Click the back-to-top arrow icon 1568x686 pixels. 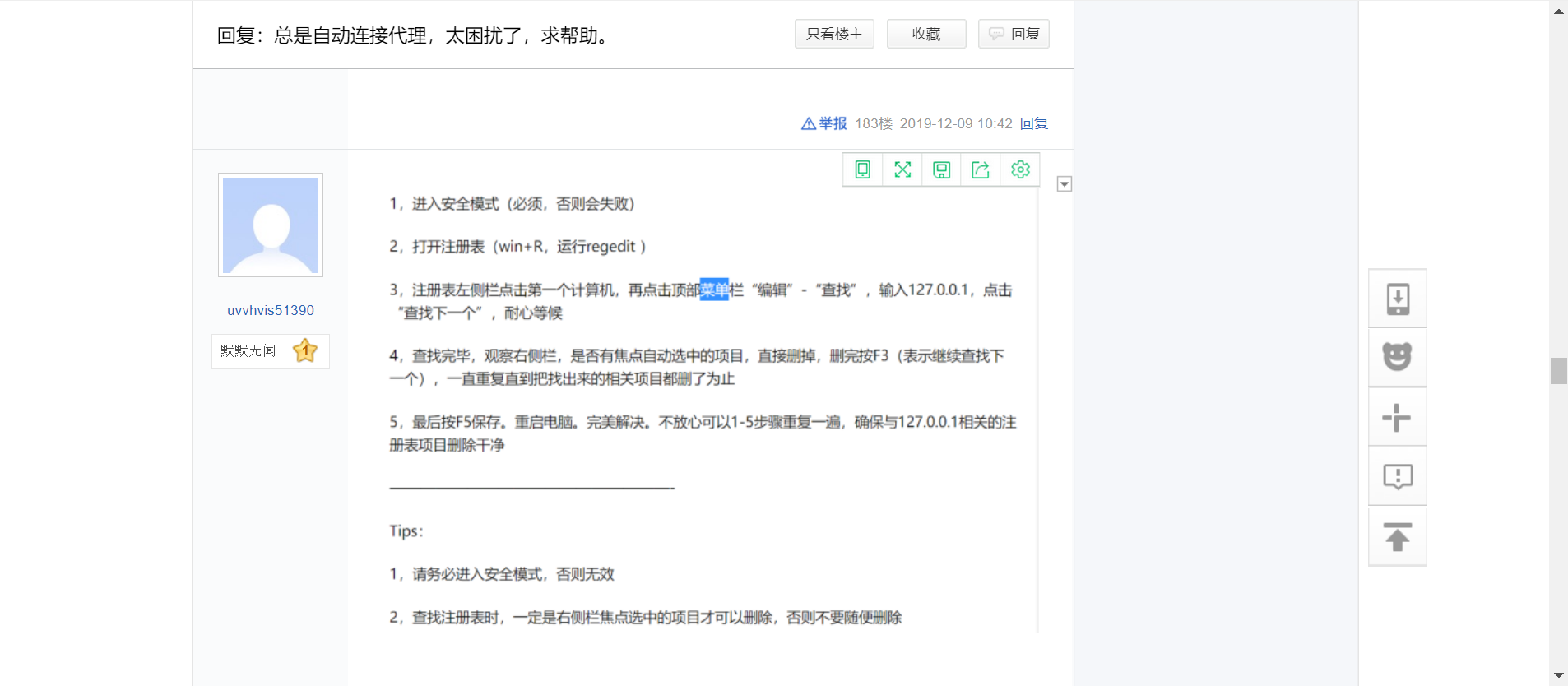[1398, 536]
